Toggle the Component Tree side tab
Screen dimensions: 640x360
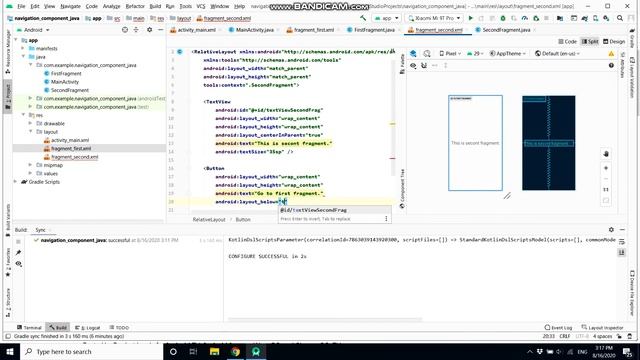[402, 189]
